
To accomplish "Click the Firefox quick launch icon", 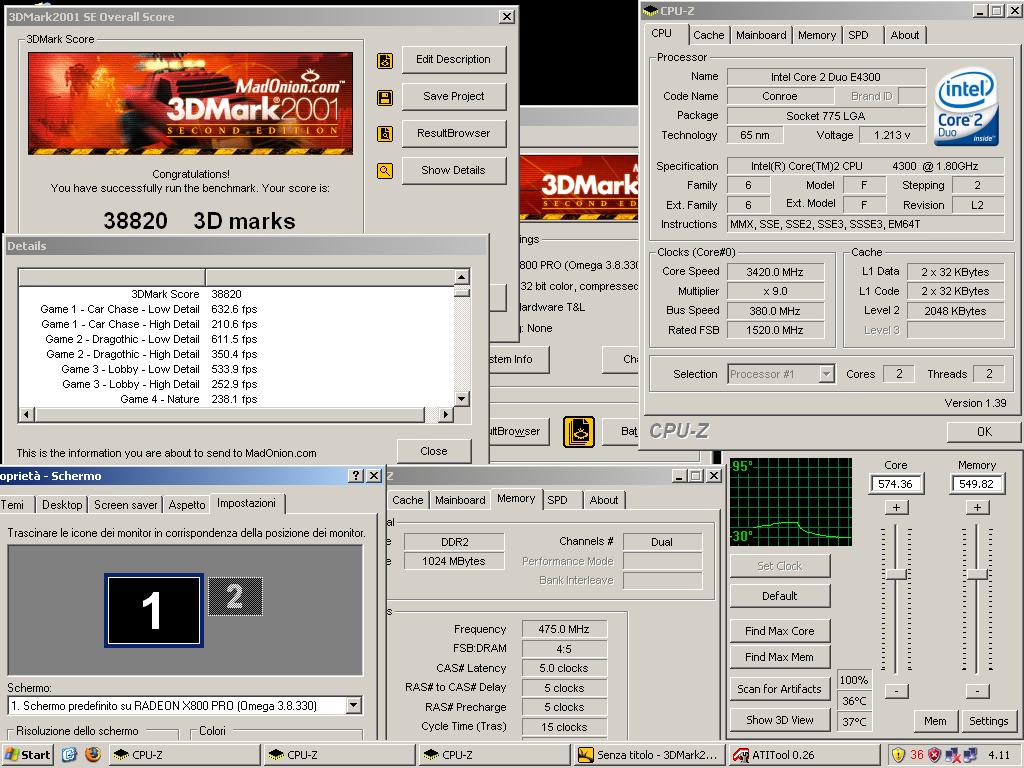I will [x=93, y=755].
